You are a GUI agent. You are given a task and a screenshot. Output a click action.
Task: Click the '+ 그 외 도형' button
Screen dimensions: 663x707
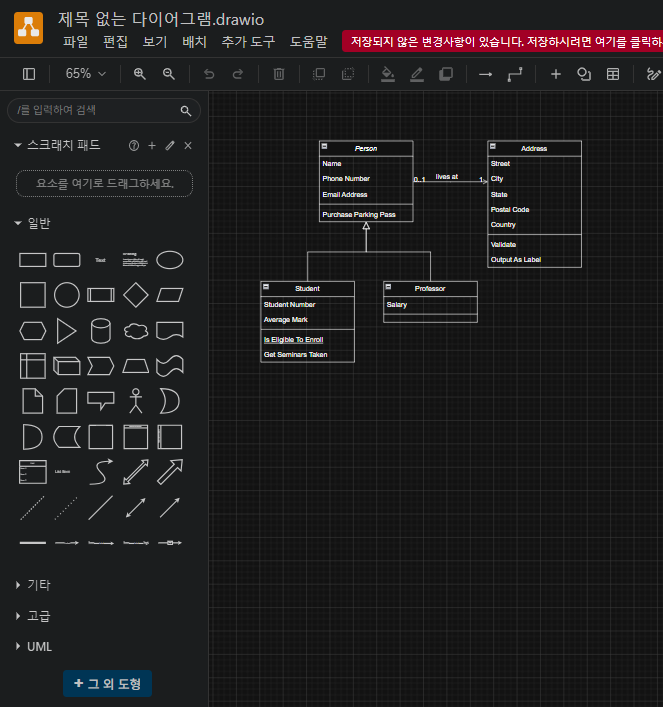click(x=107, y=684)
